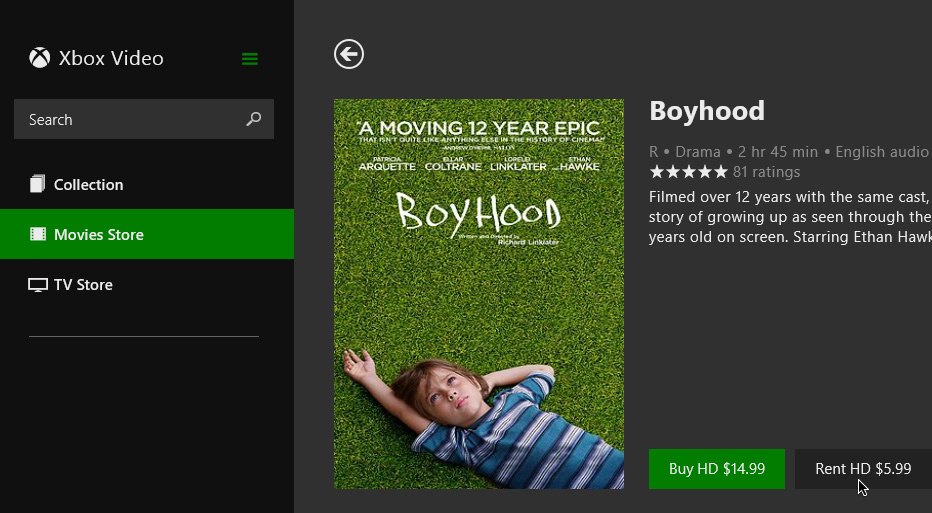Click the Drama genre label
Viewport: 932px width, 513px height.
tap(698, 152)
